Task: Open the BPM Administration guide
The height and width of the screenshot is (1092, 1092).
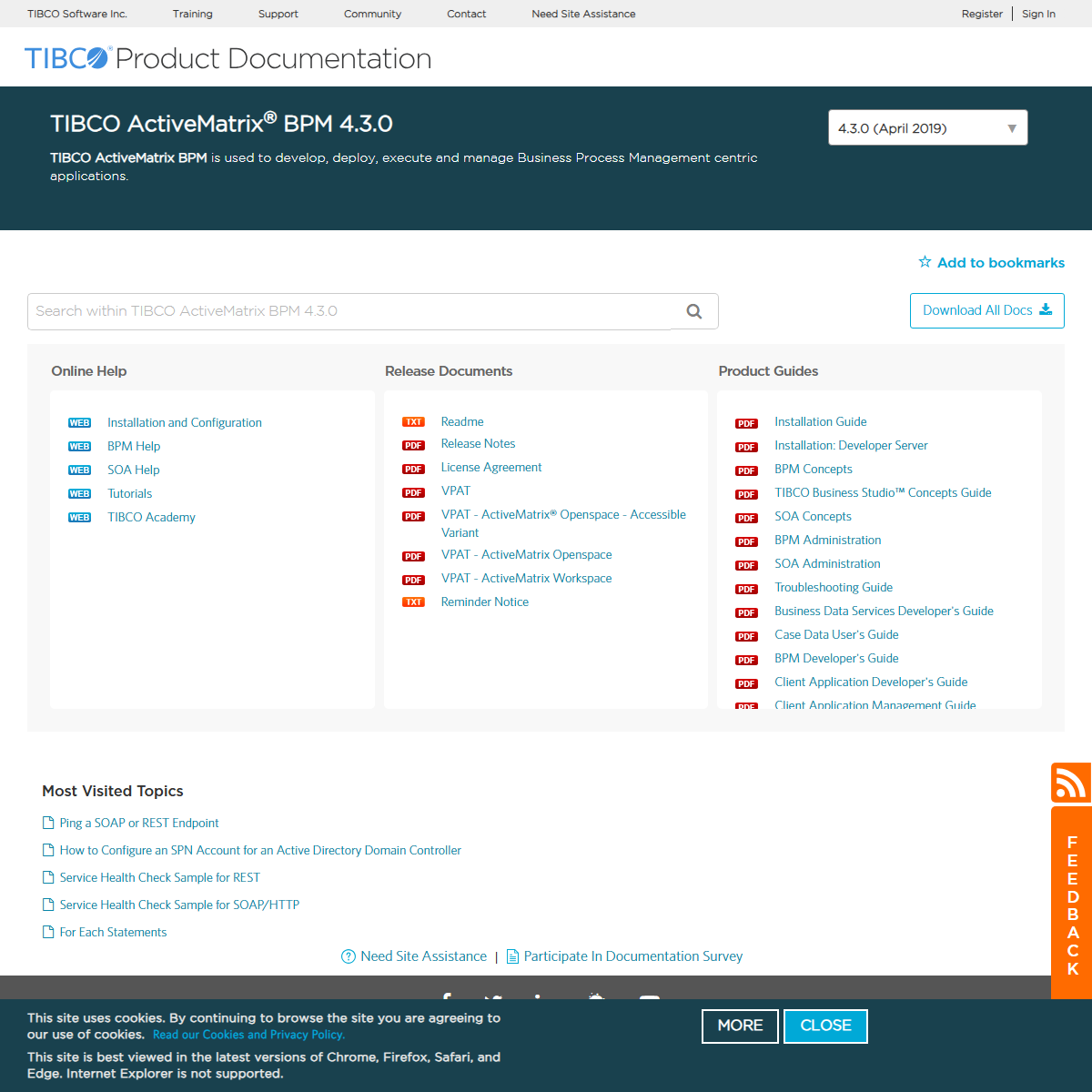Action: [x=827, y=540]
